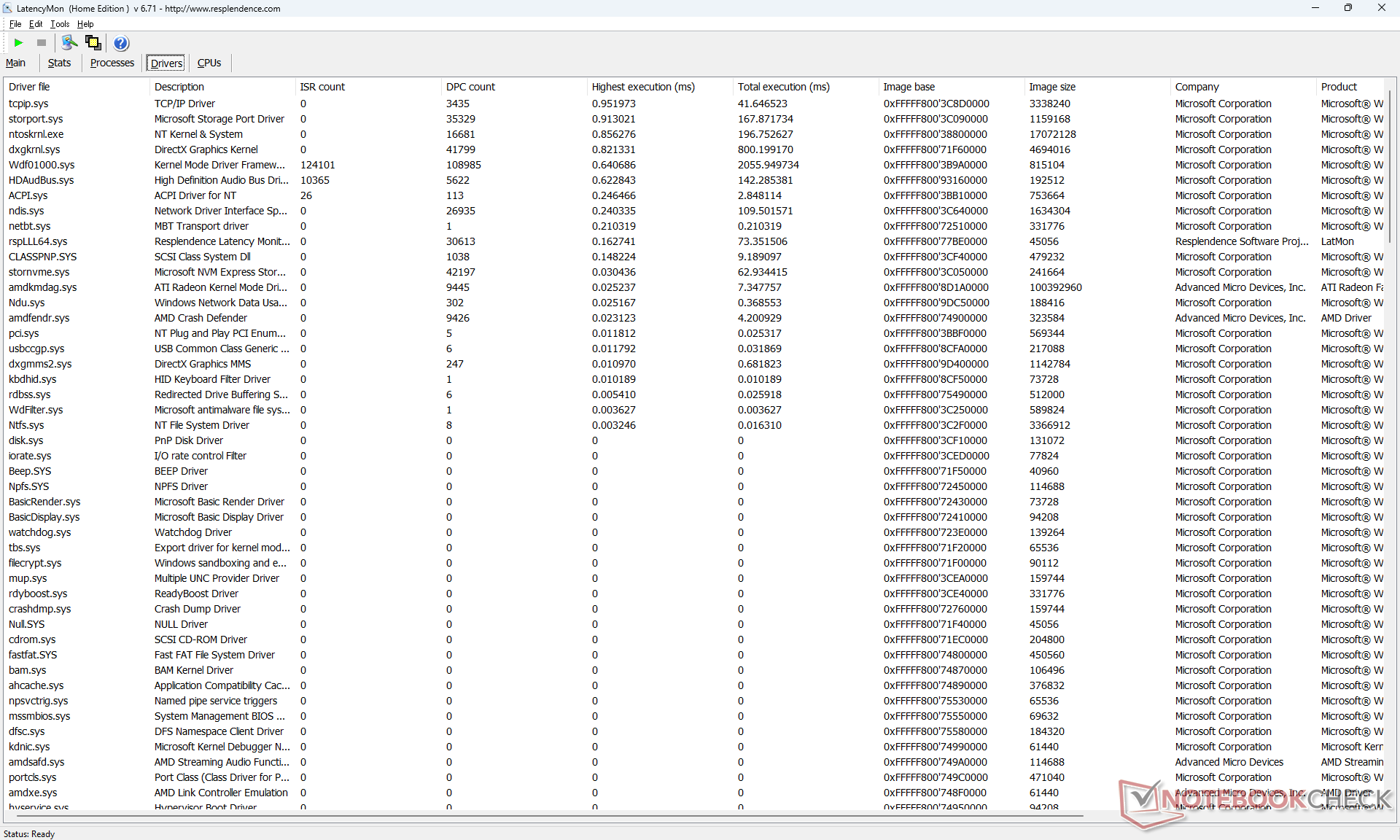1400x840 pixels.
Task: Sort by Highest execution (ms) column
Action: [643, 87]
